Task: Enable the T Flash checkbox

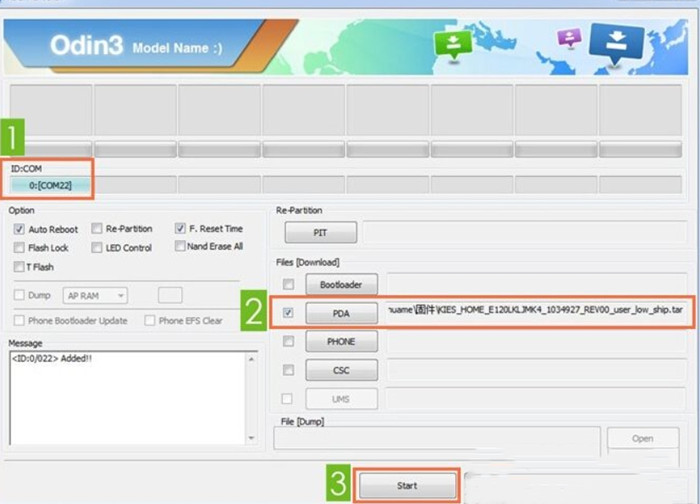Action: [x=21, y=267]
